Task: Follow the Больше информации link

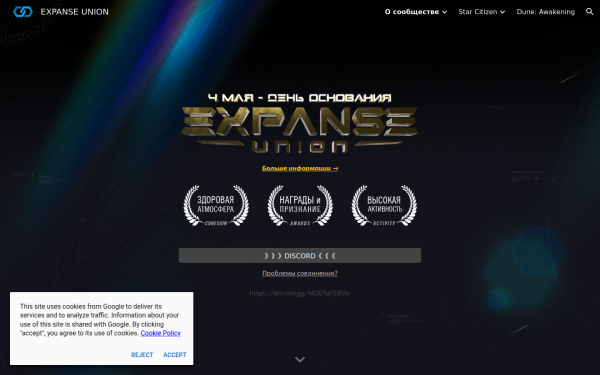Action: coord(300,168)
